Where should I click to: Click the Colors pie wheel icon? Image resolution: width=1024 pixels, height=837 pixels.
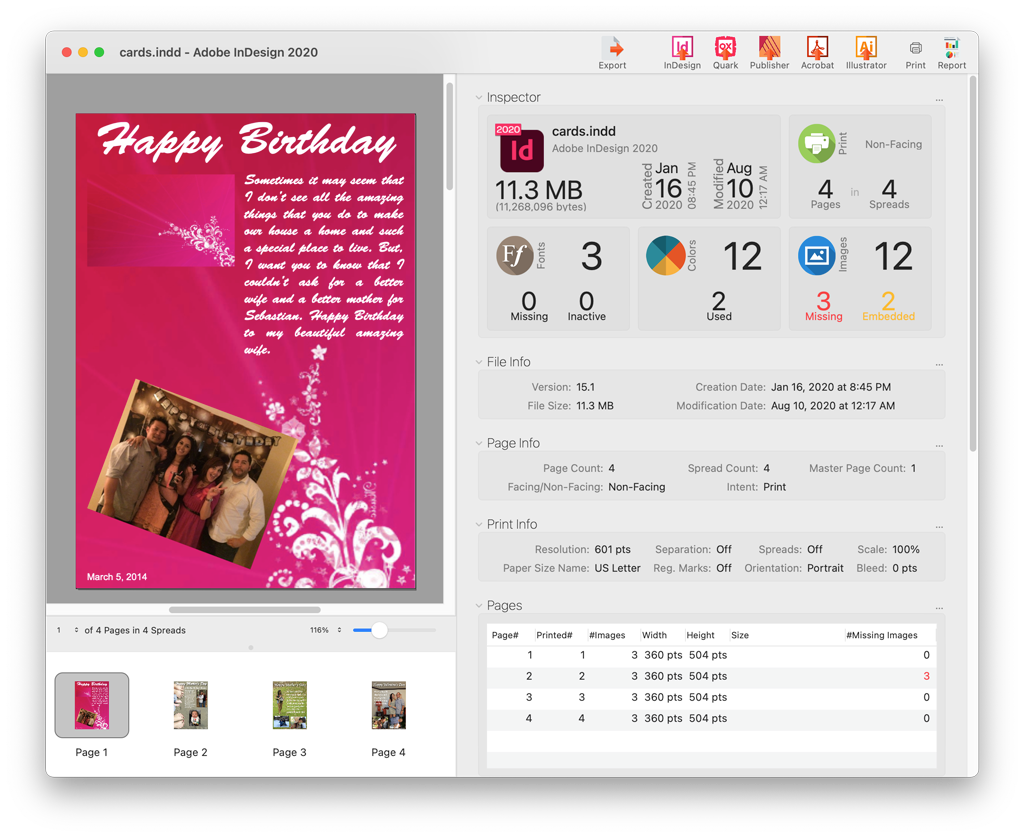pyautogui.click(x=665, y=255)
